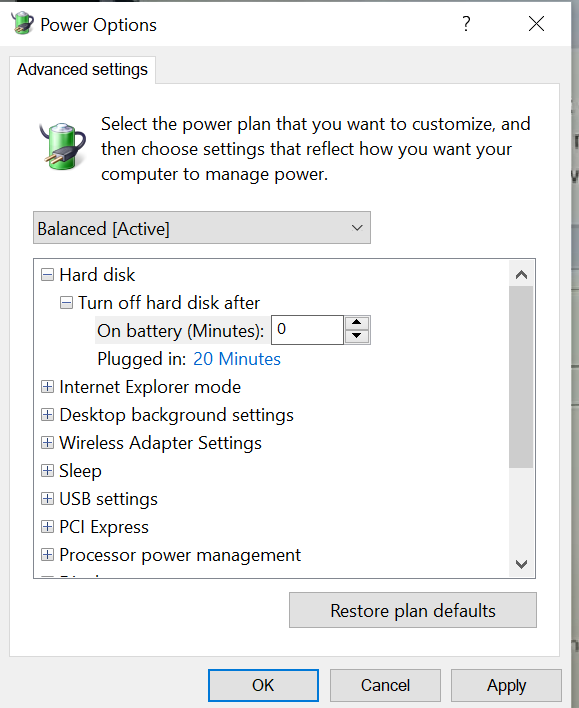This screenshot has height=708, width=579.
Task: Increase On battery minutes with up arrow
Action: (357, 322)
